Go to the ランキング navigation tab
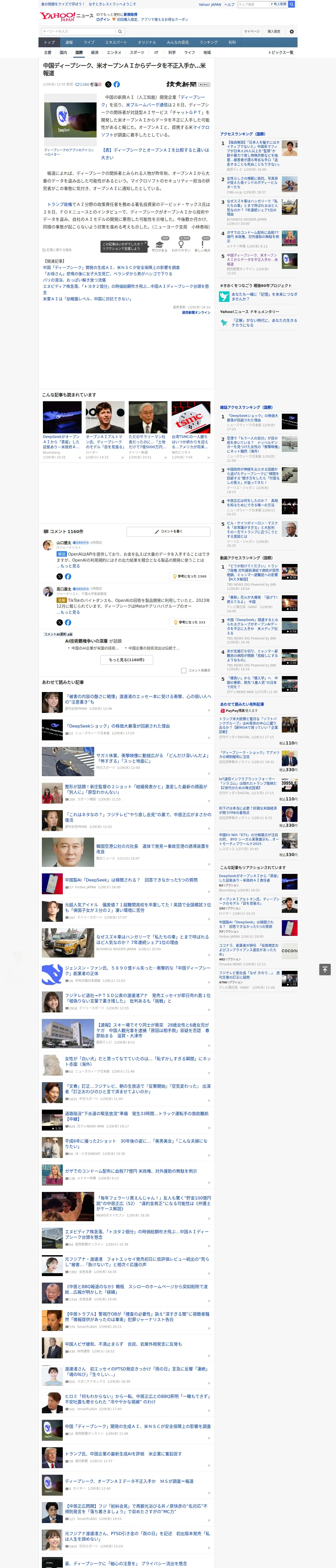336x1568 pixels. [209, 43]
